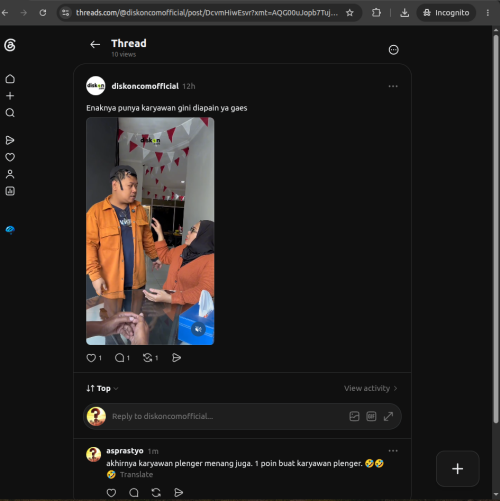Viewport: 500px width, 501px height.
Task: Open replies on diskoncomofficial post
Action: pyautogui.click(x=119, y=358)
